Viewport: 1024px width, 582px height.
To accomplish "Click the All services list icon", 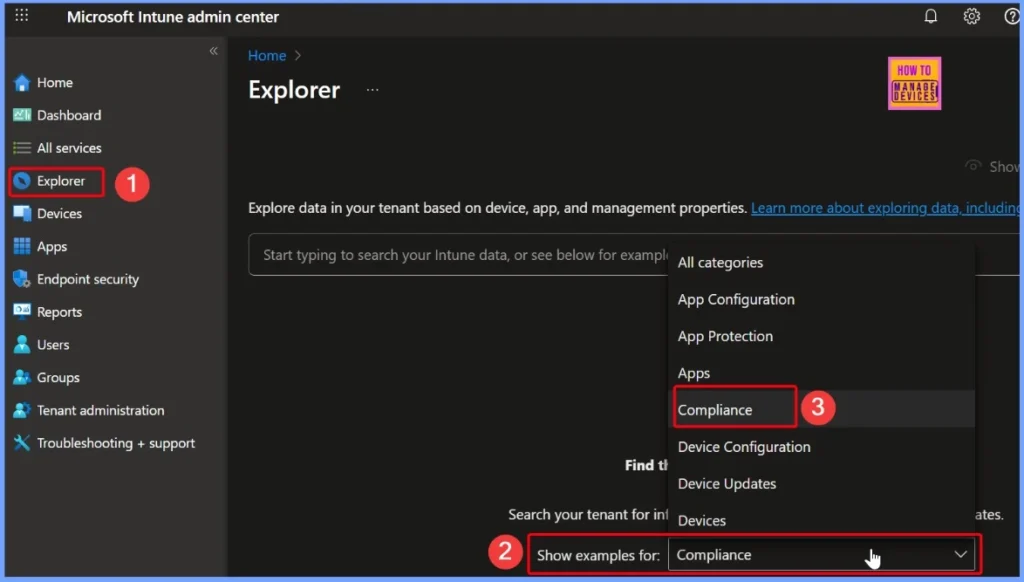I will [22, 148].
